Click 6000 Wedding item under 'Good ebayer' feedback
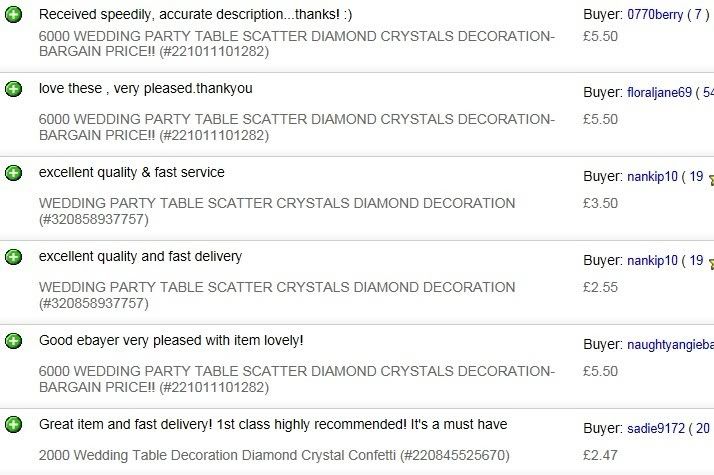 pos(296,379)
